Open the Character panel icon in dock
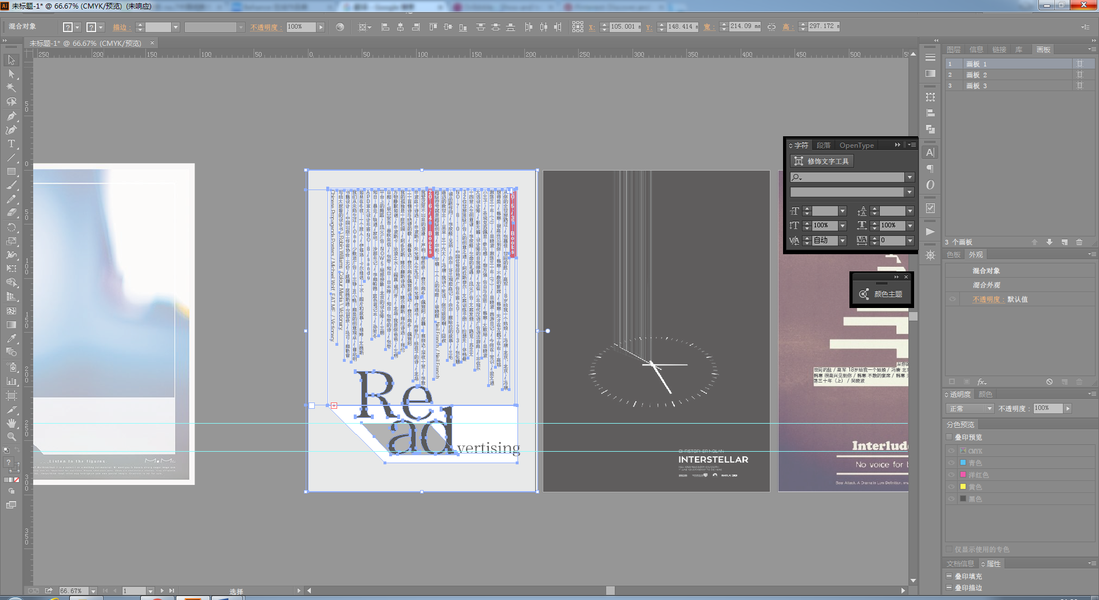The height and width of the screenshot is (600, 1099). click(x=930, y=152)
